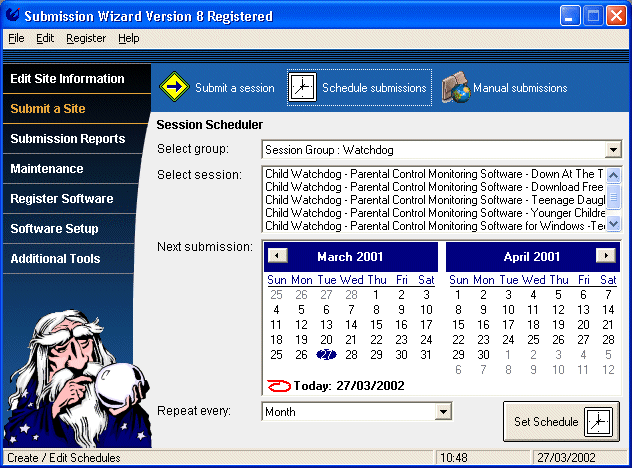The width and height of the screenshot is (632, 468).
Task: Click the April 2001 calendar header
Action: [532, 257]
